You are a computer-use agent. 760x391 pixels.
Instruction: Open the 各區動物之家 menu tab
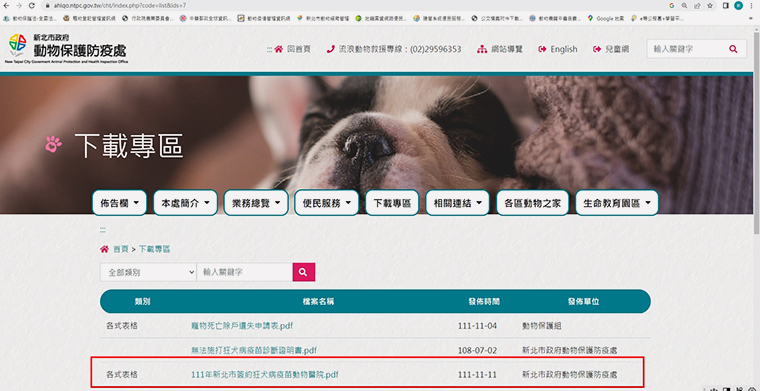click(532, 203)
